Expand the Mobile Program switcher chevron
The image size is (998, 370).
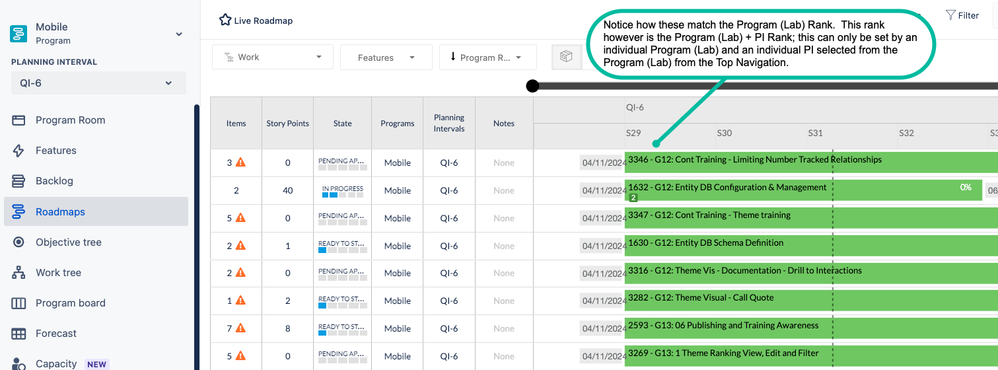pos(179,34)
